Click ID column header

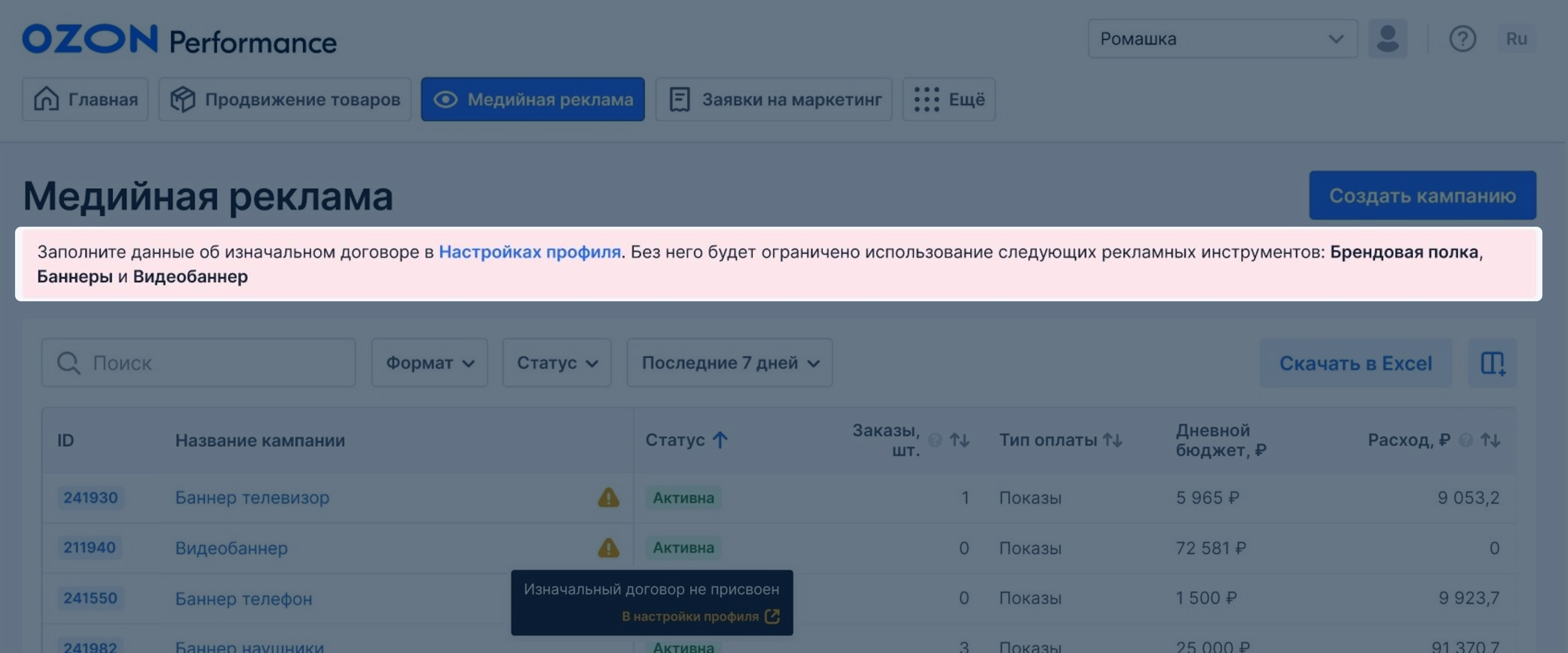[x=66, y=440]
